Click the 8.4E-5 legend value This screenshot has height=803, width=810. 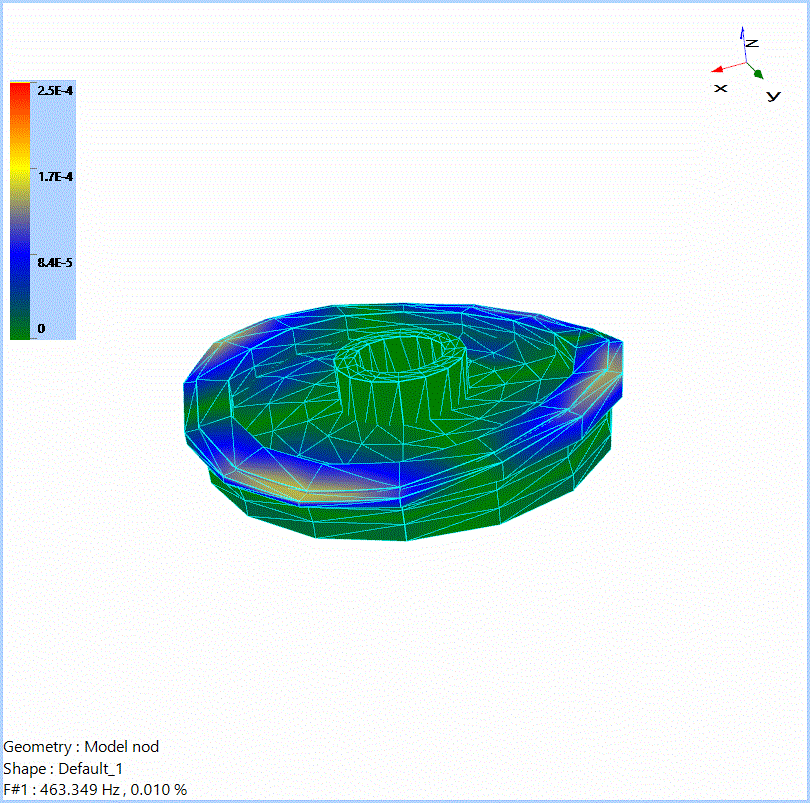(55, 262)
